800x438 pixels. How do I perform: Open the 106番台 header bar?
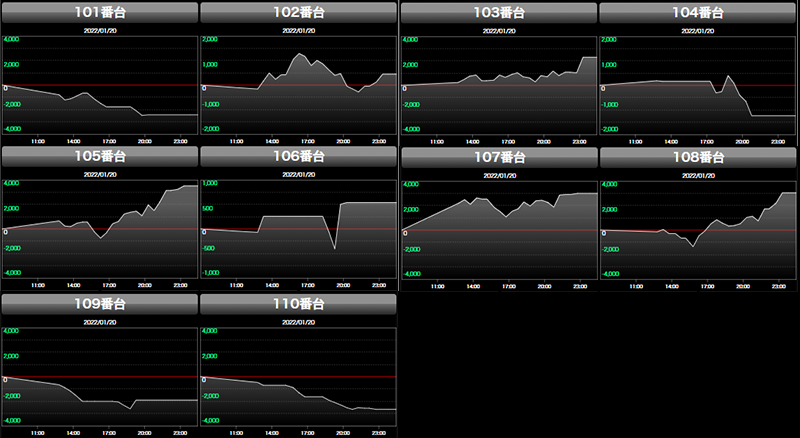tap(299, 156)
